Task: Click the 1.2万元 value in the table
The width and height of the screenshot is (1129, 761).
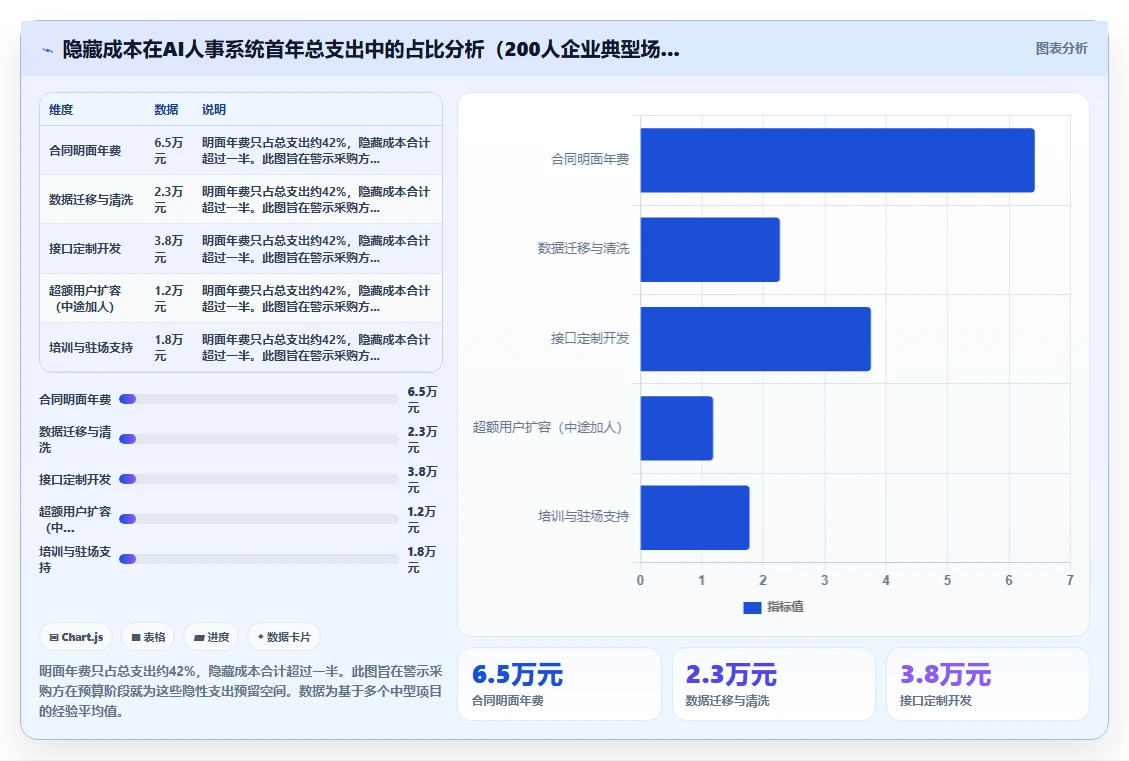Action: tap(168, 298)
